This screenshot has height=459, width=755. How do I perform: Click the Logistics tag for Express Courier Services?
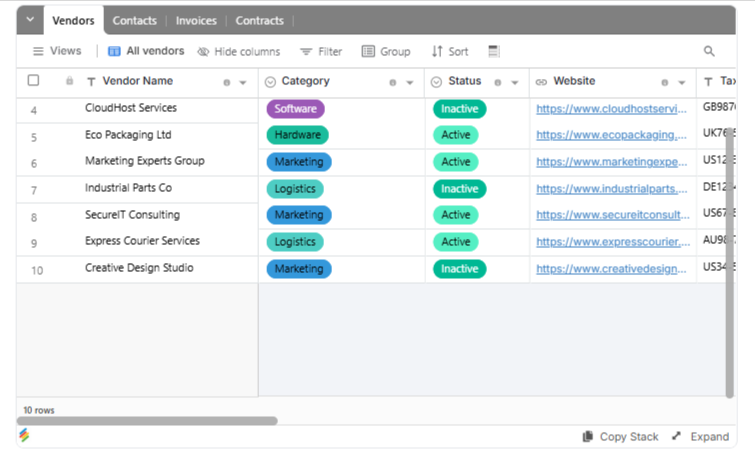point(295,242)
